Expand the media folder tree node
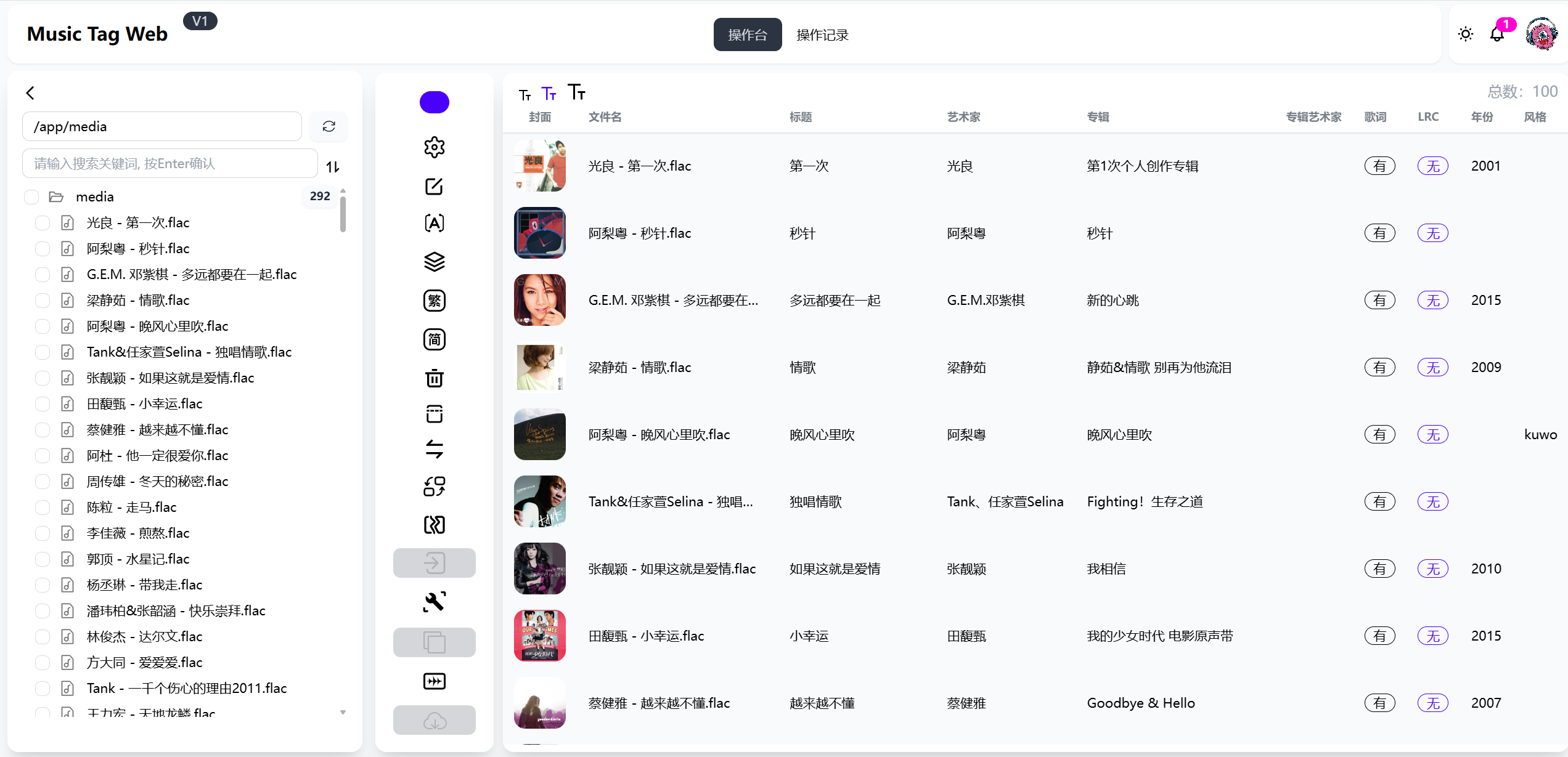This screenshot has height=757, width=1568. pos(57,196)
